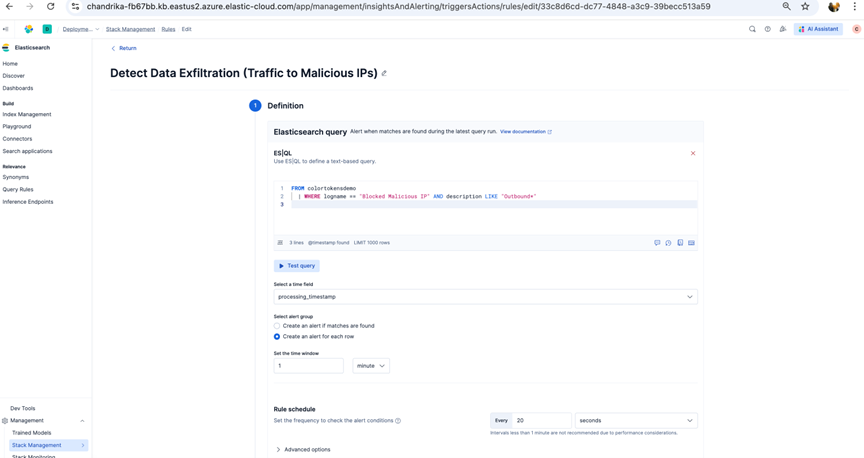Click the Elastic logo in header
864x458 pixels.
29,29
